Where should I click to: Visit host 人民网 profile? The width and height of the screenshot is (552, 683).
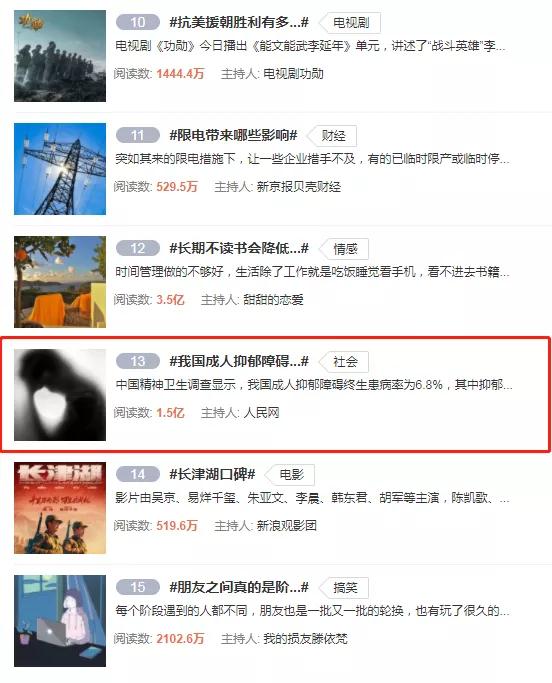[261, 413]
